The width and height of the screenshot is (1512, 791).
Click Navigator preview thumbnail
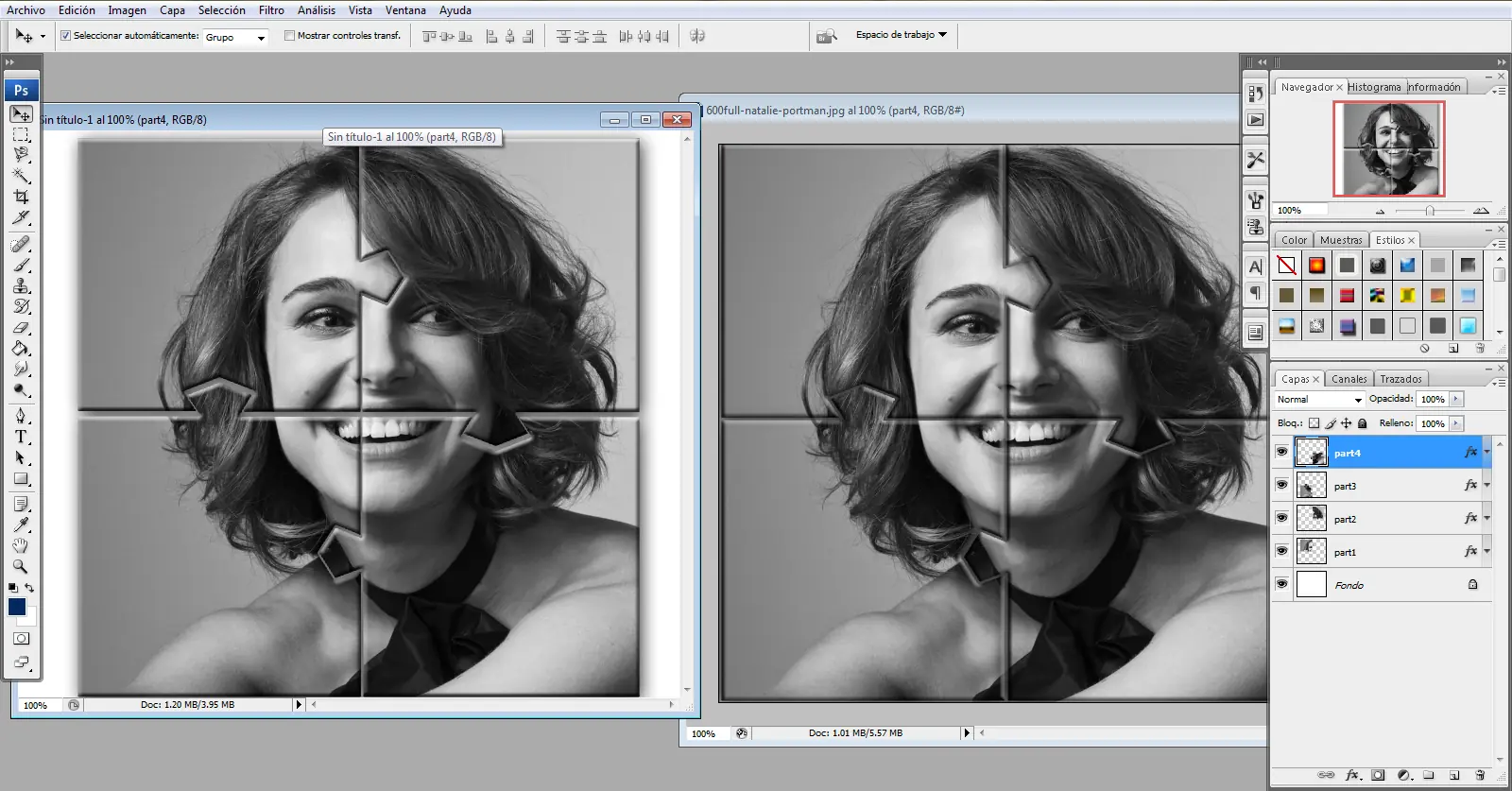coord(1389,149)
